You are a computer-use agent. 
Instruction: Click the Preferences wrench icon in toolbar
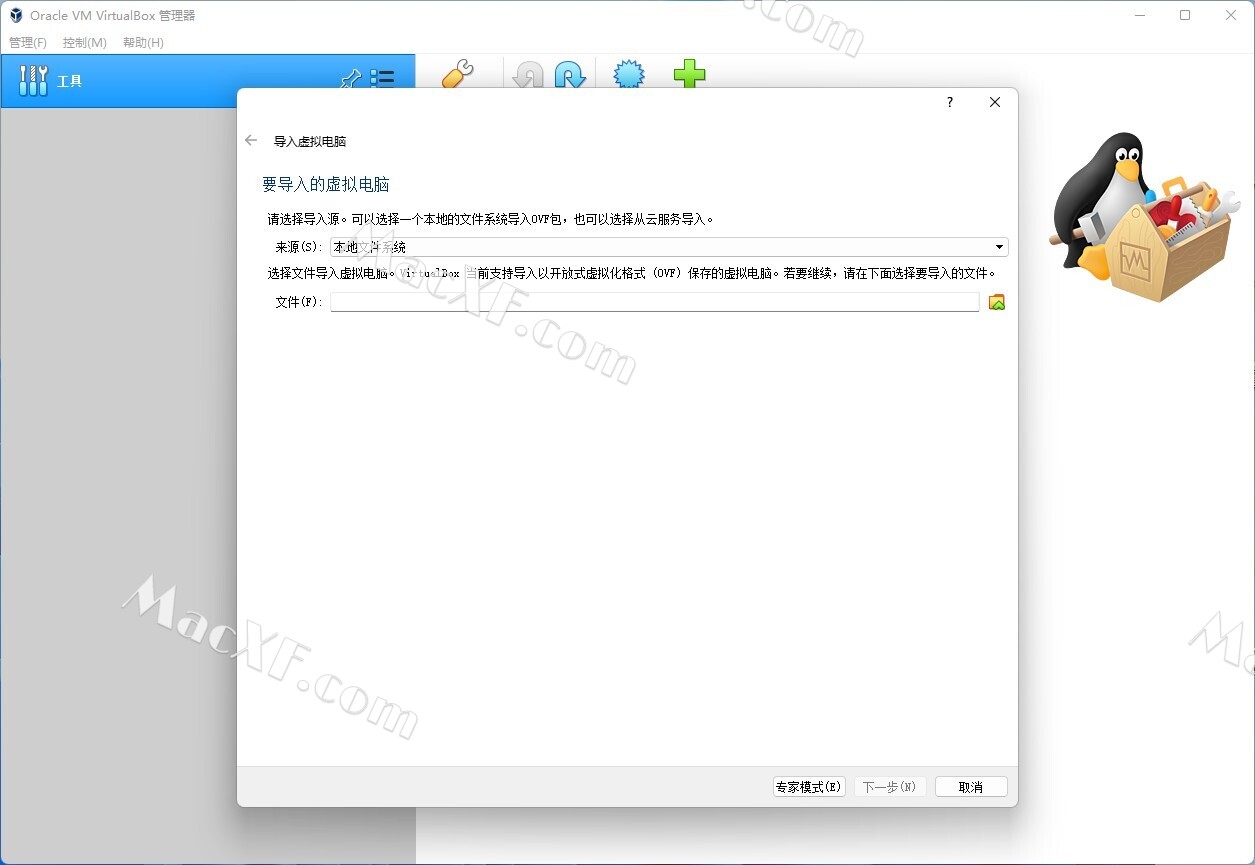tap(457, 74)
